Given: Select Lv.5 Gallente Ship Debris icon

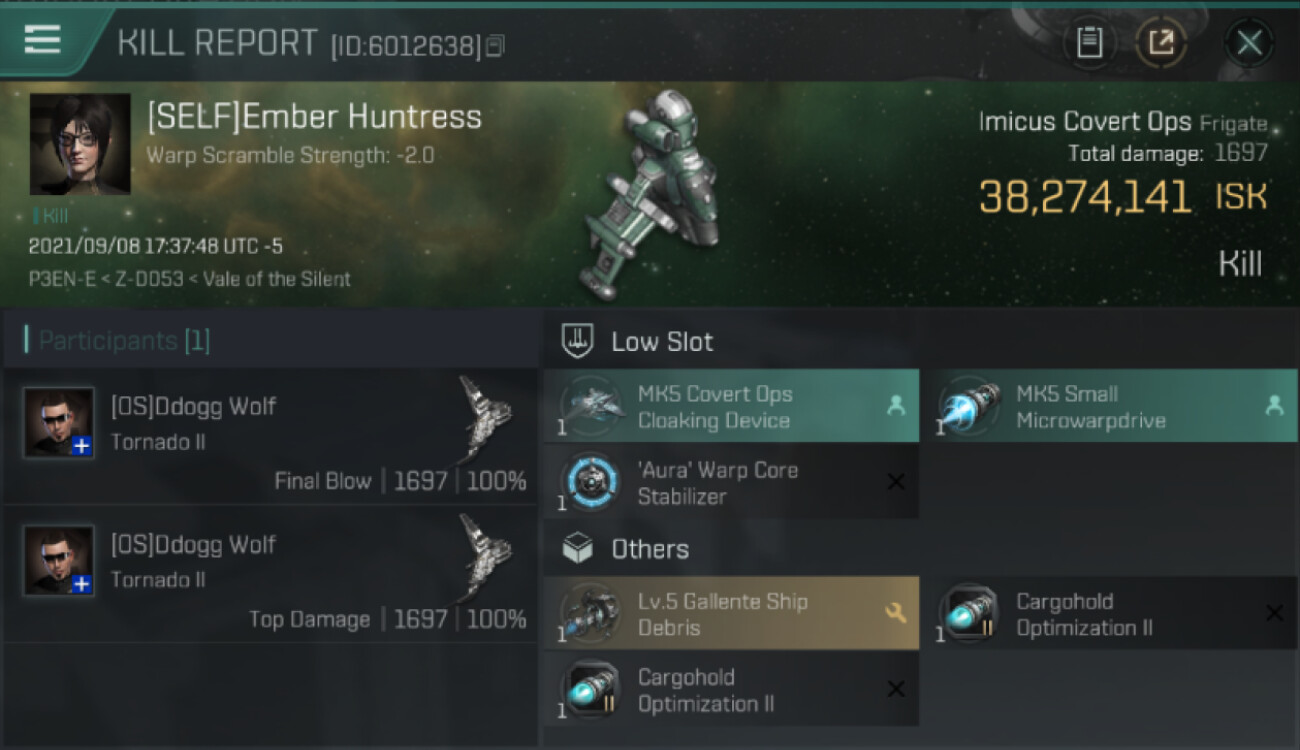Looking at the screenshot, I should [592, 613].
